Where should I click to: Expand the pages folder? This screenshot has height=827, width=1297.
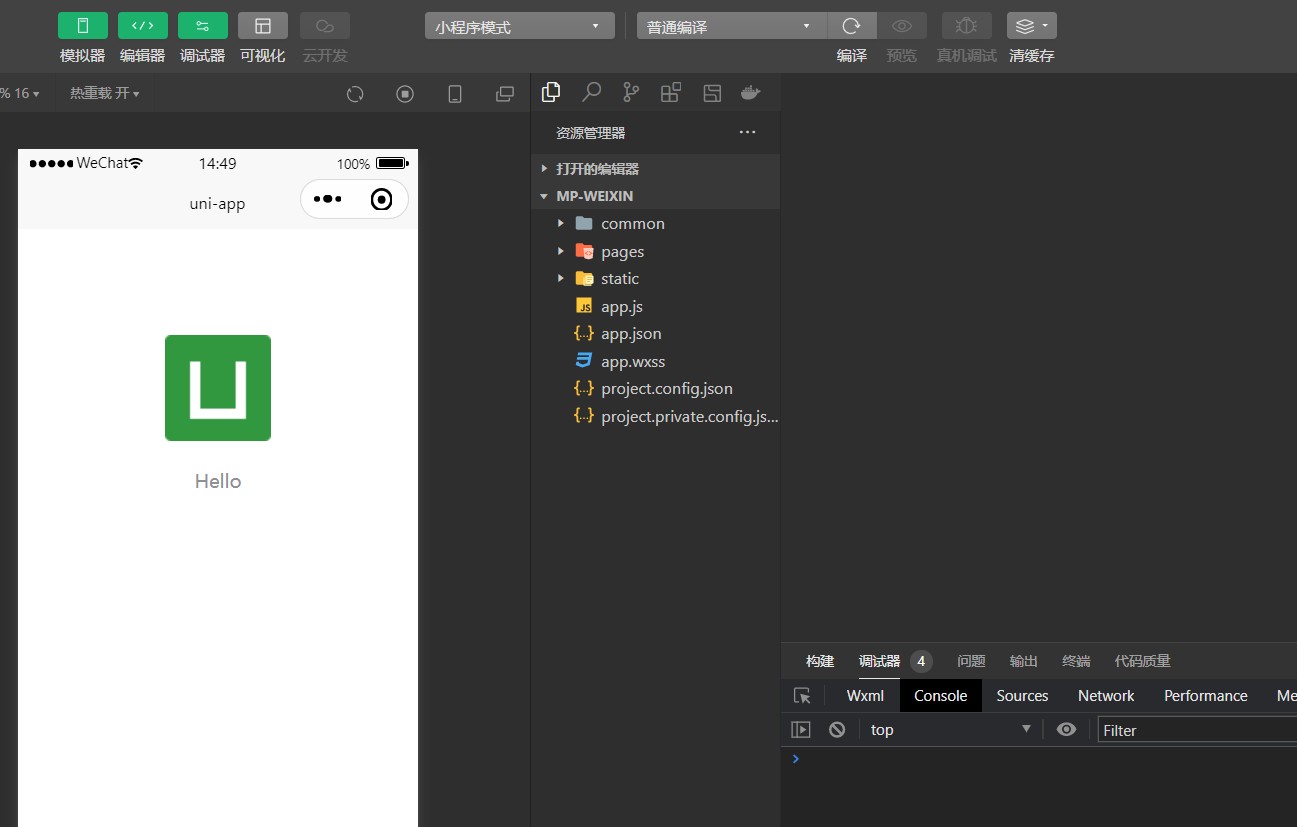(622, 252)
